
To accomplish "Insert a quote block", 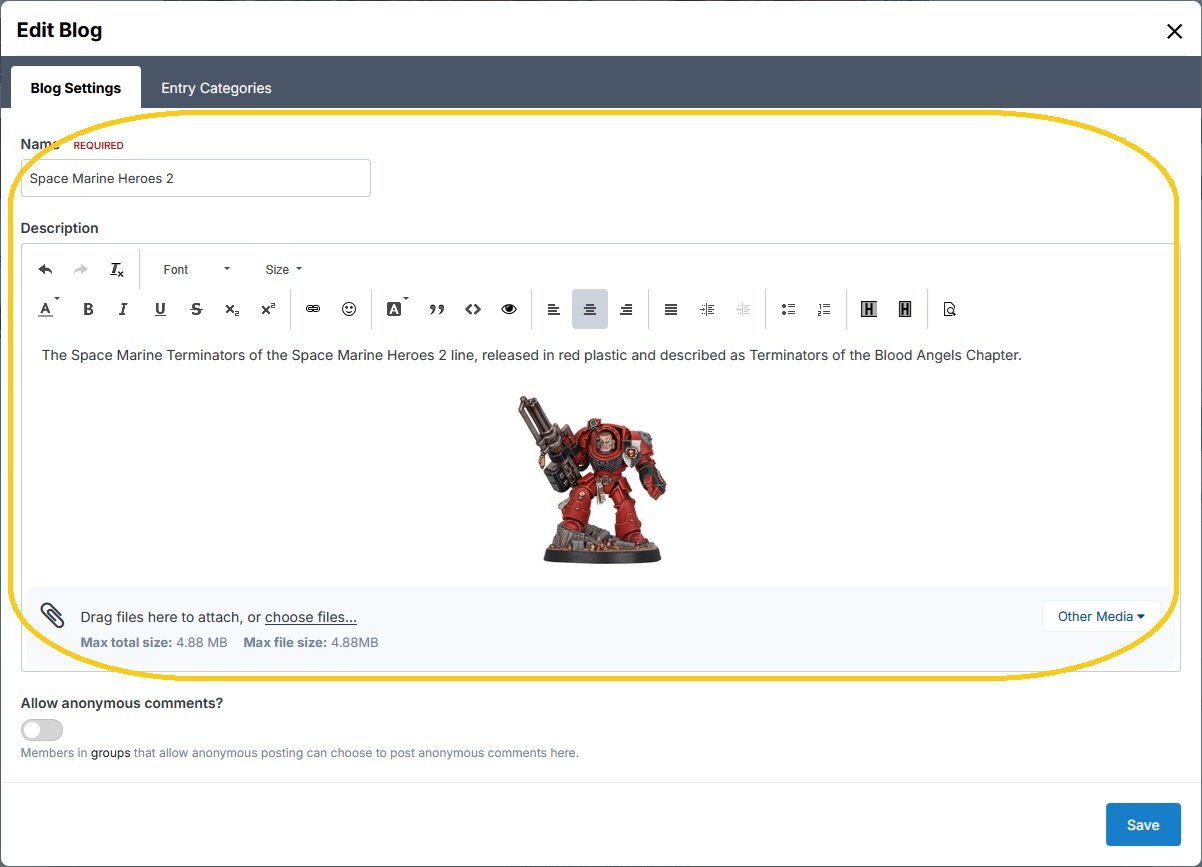I will pyautogui.click(x=437, y=310).
